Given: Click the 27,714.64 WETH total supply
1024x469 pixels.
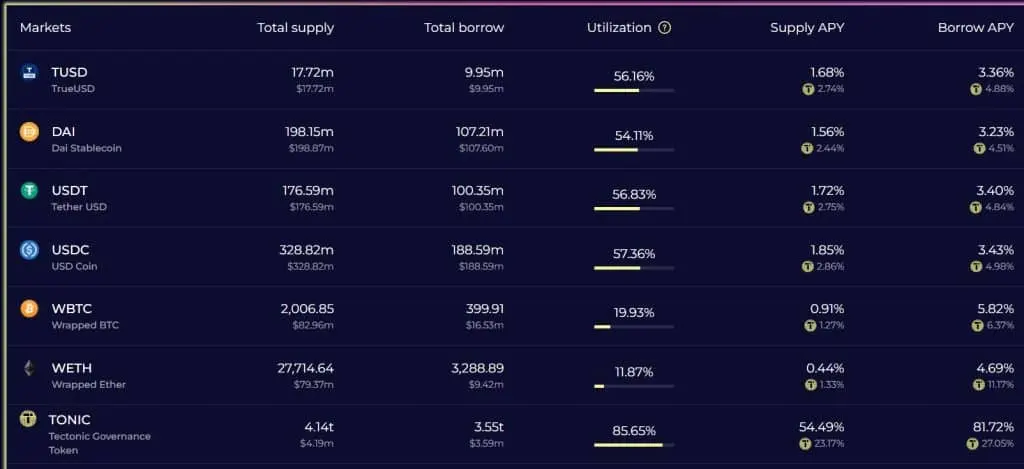Looking at the screenshot, I should pyautogui.click(x=306, y=368).
